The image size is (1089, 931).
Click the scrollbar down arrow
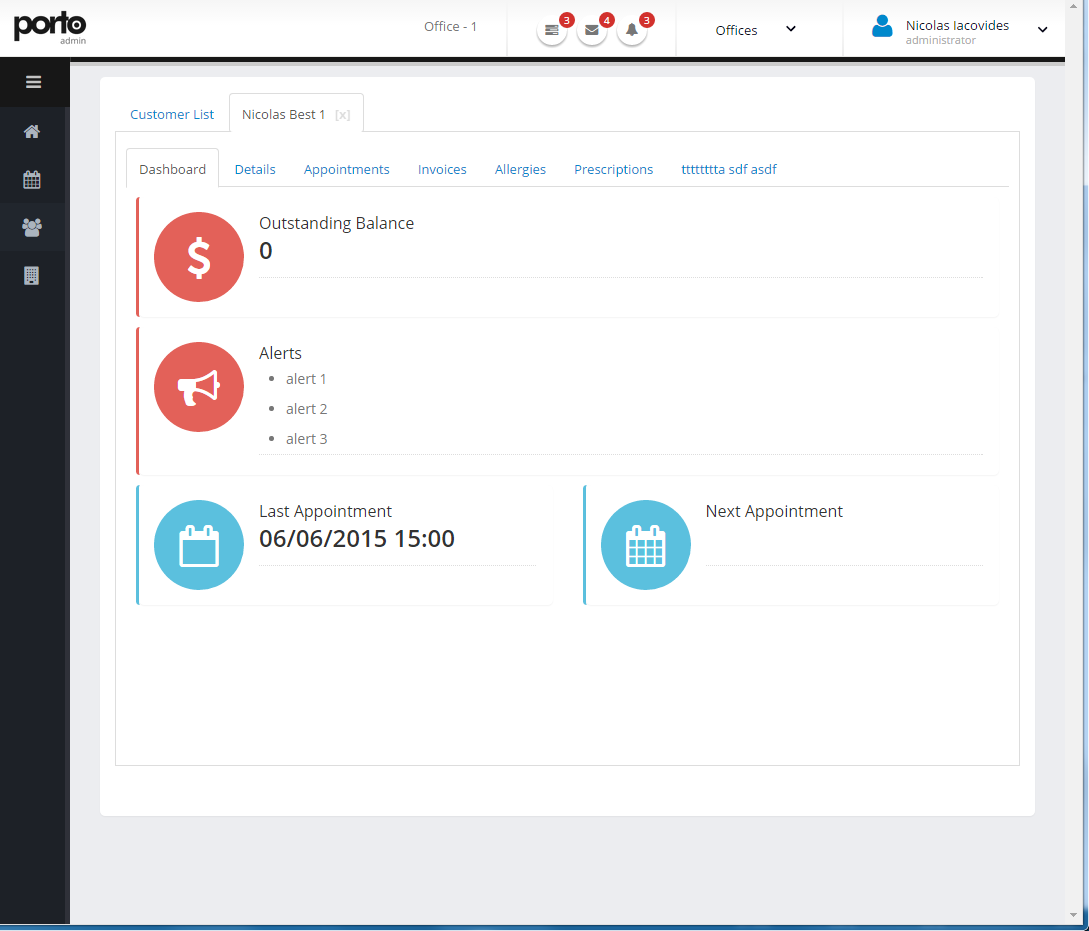[1074, 916]
